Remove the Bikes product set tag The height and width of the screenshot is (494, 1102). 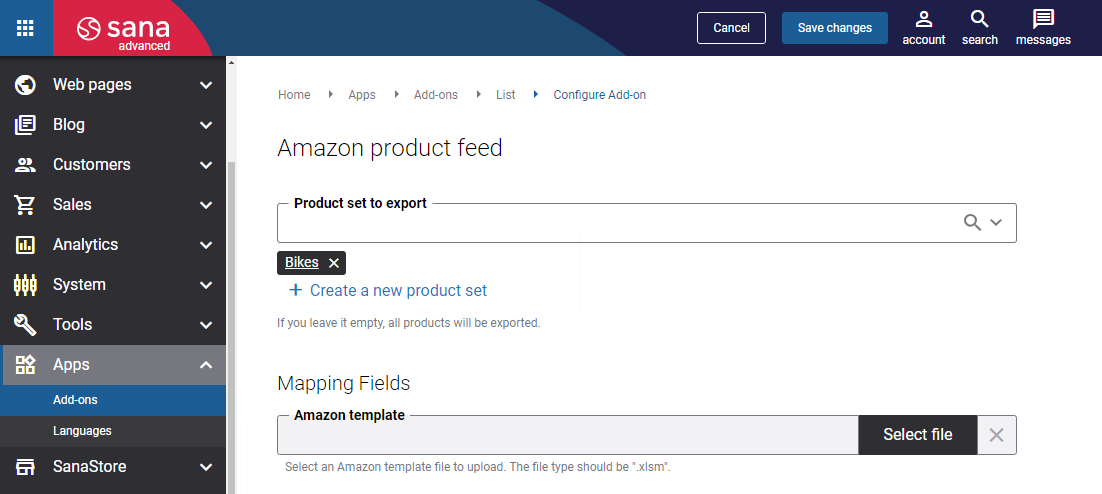334,263
